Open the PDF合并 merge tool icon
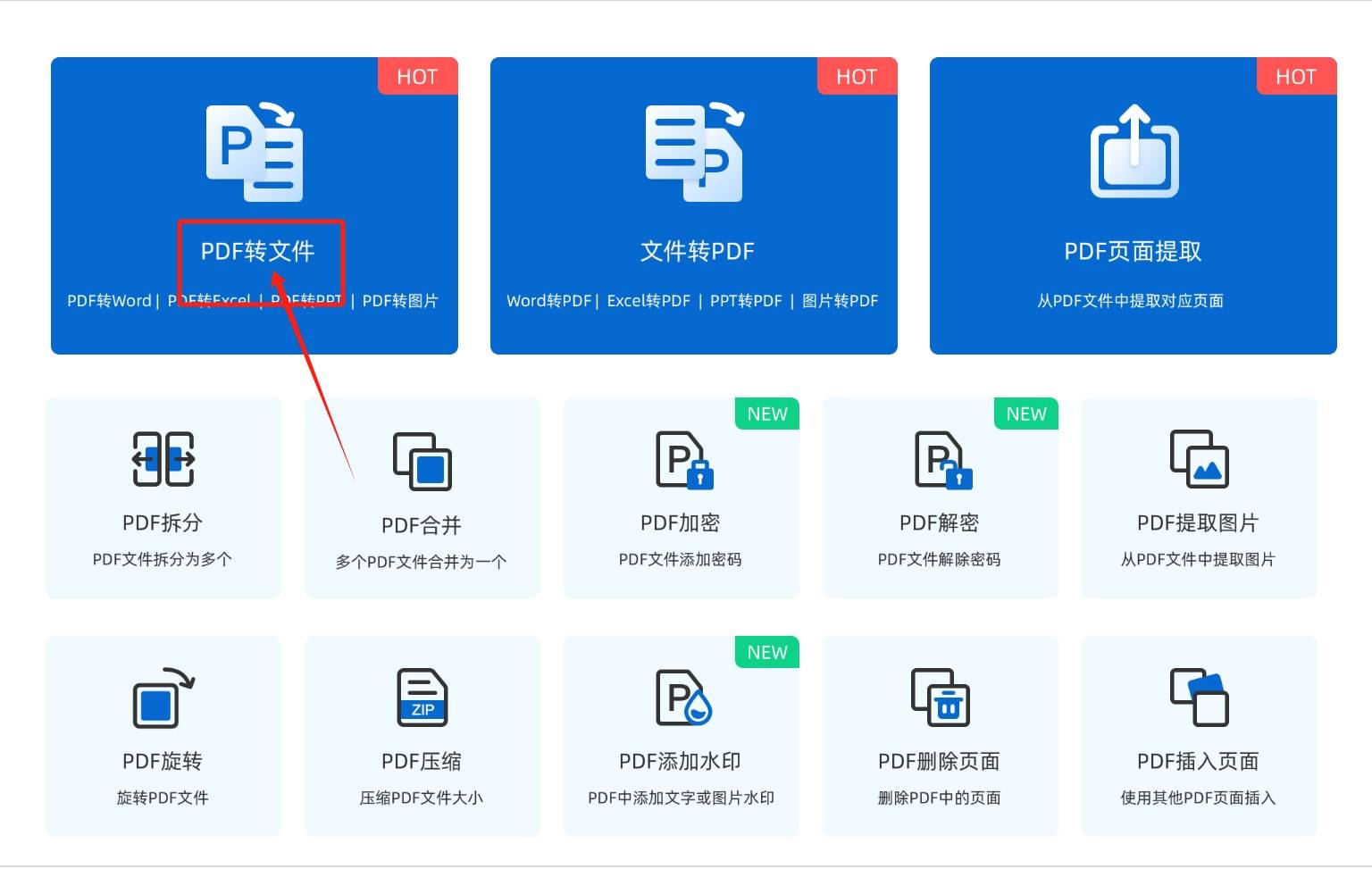The height and width of the screenshot is (869, 1372). (x=422, y=463)
